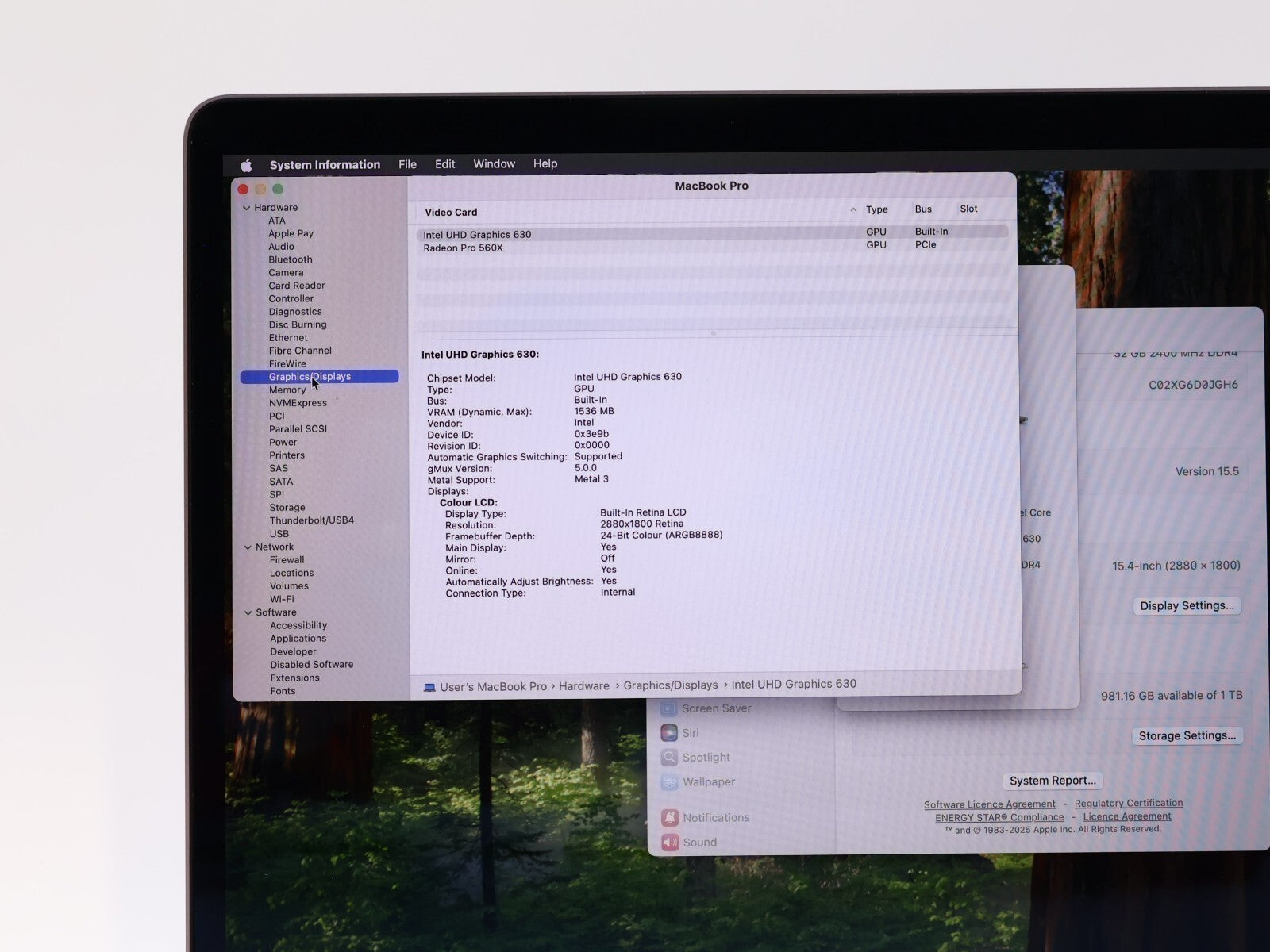Select SATA in the sidebar
1270x952 pixels.
click(x=281, y=482)
